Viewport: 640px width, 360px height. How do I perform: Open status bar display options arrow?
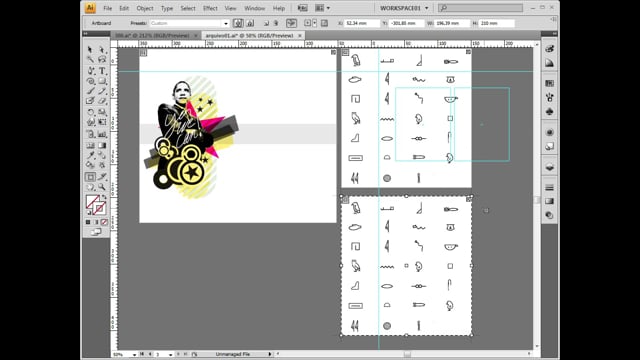270,354
